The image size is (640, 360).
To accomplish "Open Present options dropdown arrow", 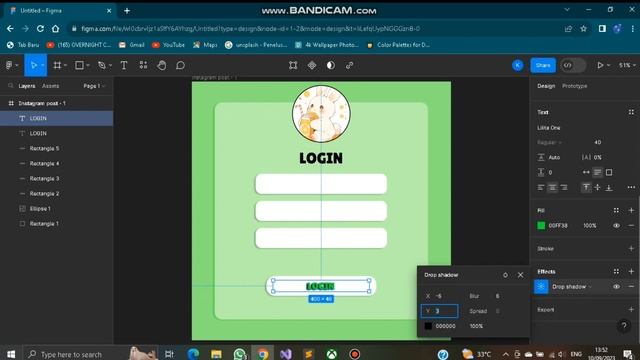I will click(x=609, y=65).
